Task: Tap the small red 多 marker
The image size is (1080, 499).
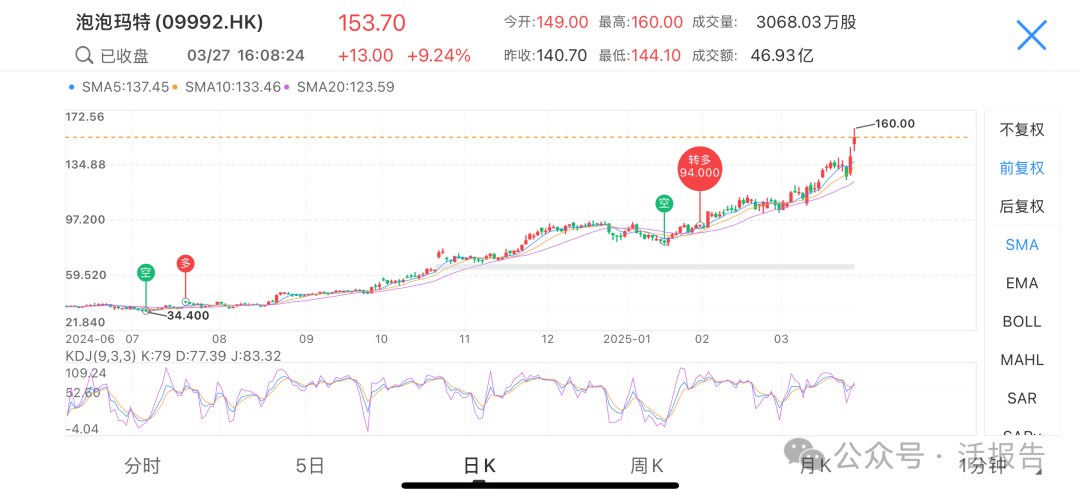Action: (185, 263)
